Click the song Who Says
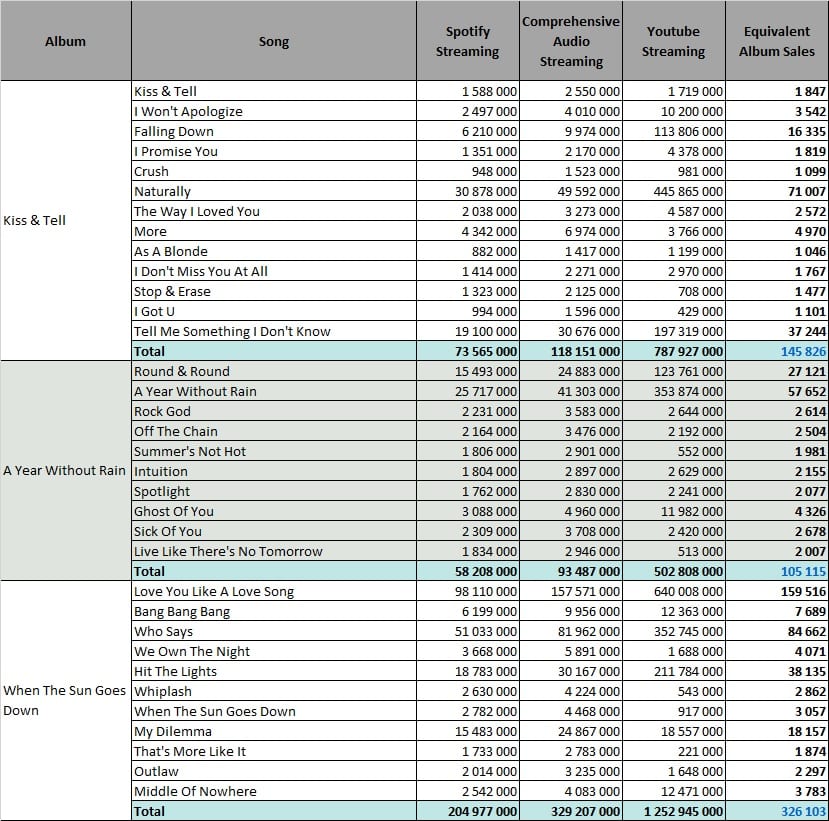This screenshot has height=821, width=829. (274, 631)
